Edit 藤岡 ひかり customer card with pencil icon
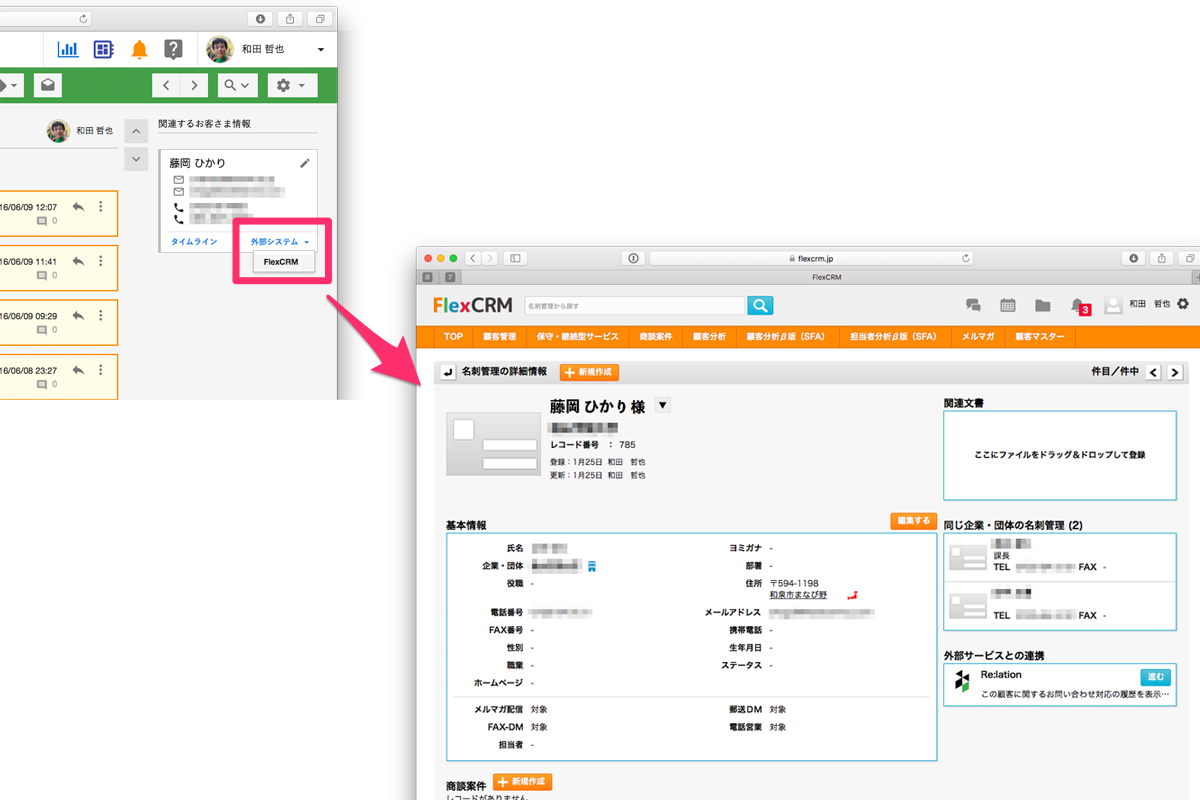Screen dimensions: 1200x800 305,162
